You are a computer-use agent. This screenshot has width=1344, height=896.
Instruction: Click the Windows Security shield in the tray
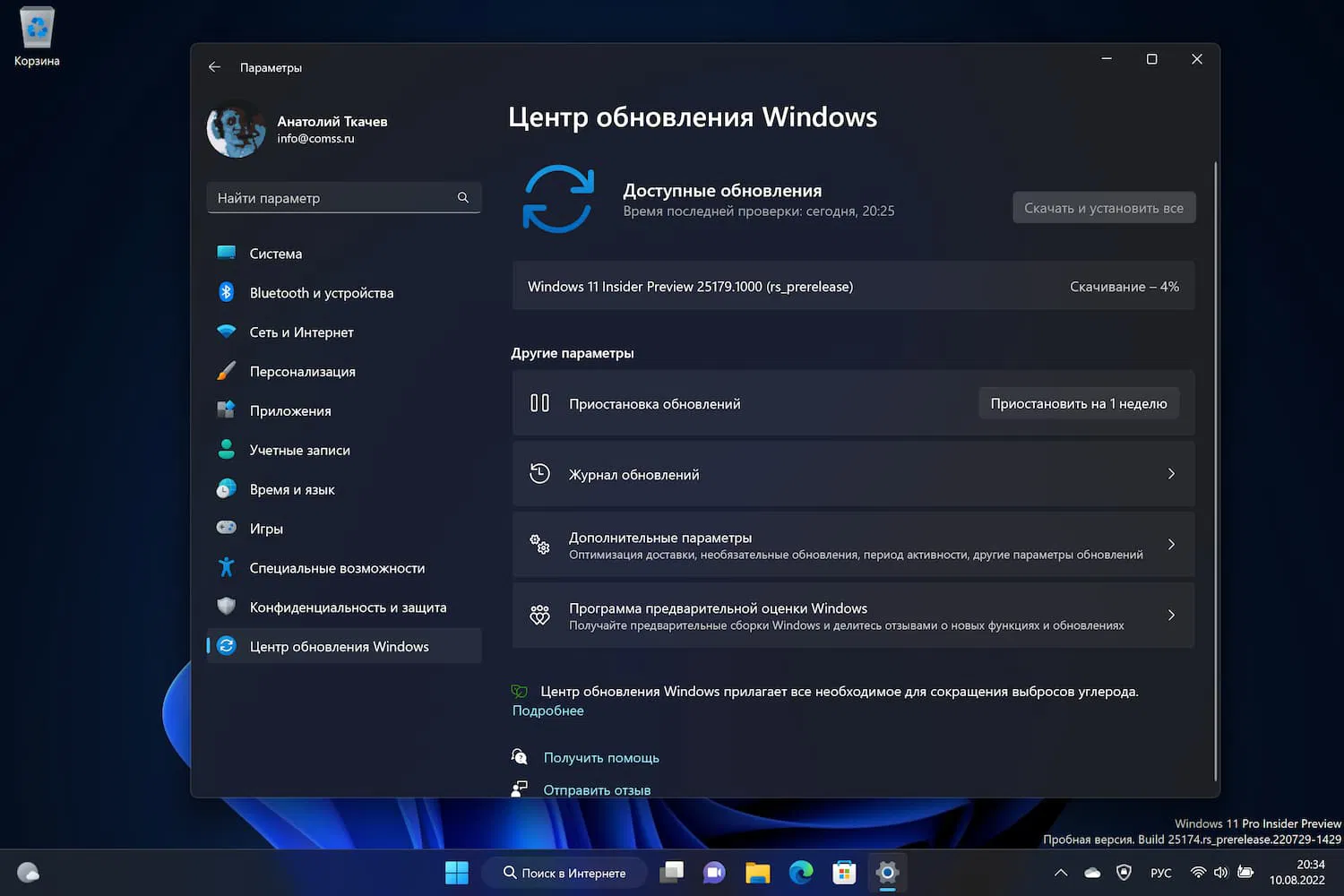[1124, 872]
